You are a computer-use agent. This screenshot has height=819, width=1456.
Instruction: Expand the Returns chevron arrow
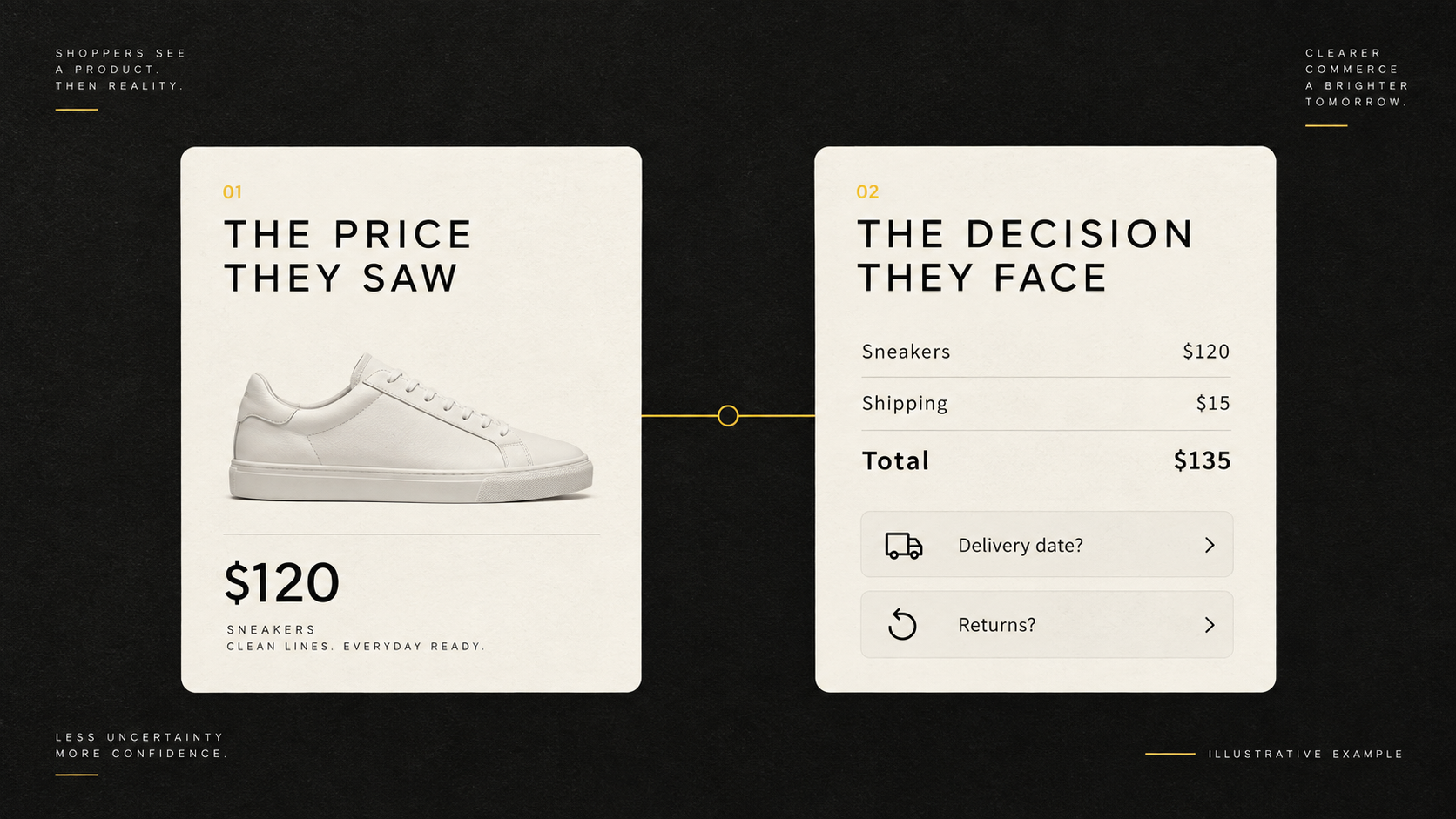(1210, 625)
